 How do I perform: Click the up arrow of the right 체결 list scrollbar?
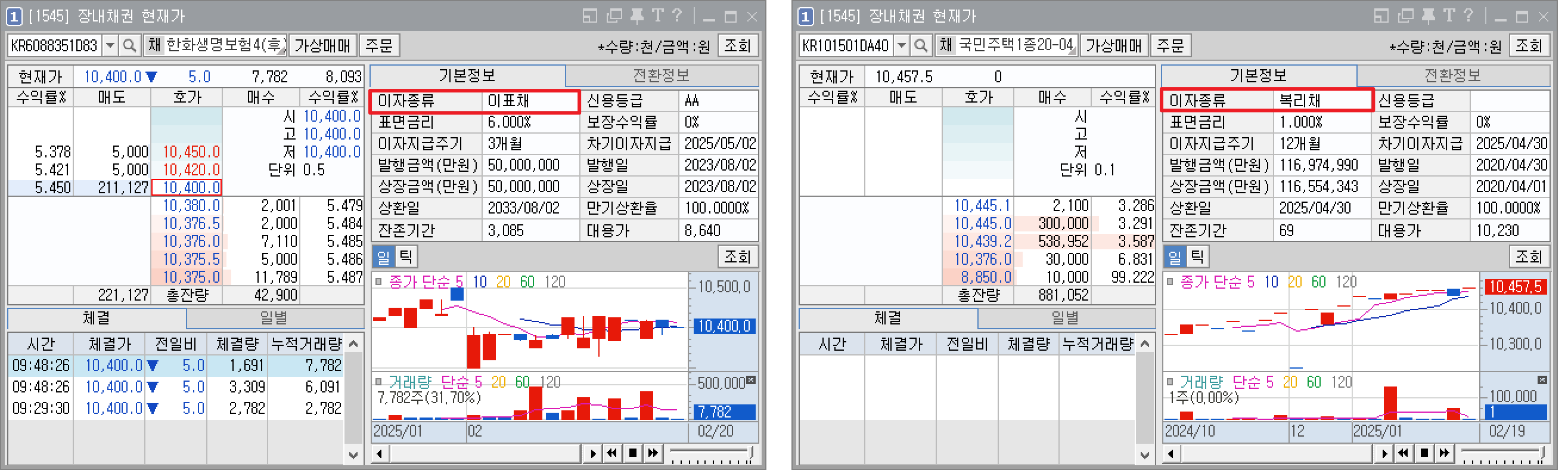(x=1145, y=344)
